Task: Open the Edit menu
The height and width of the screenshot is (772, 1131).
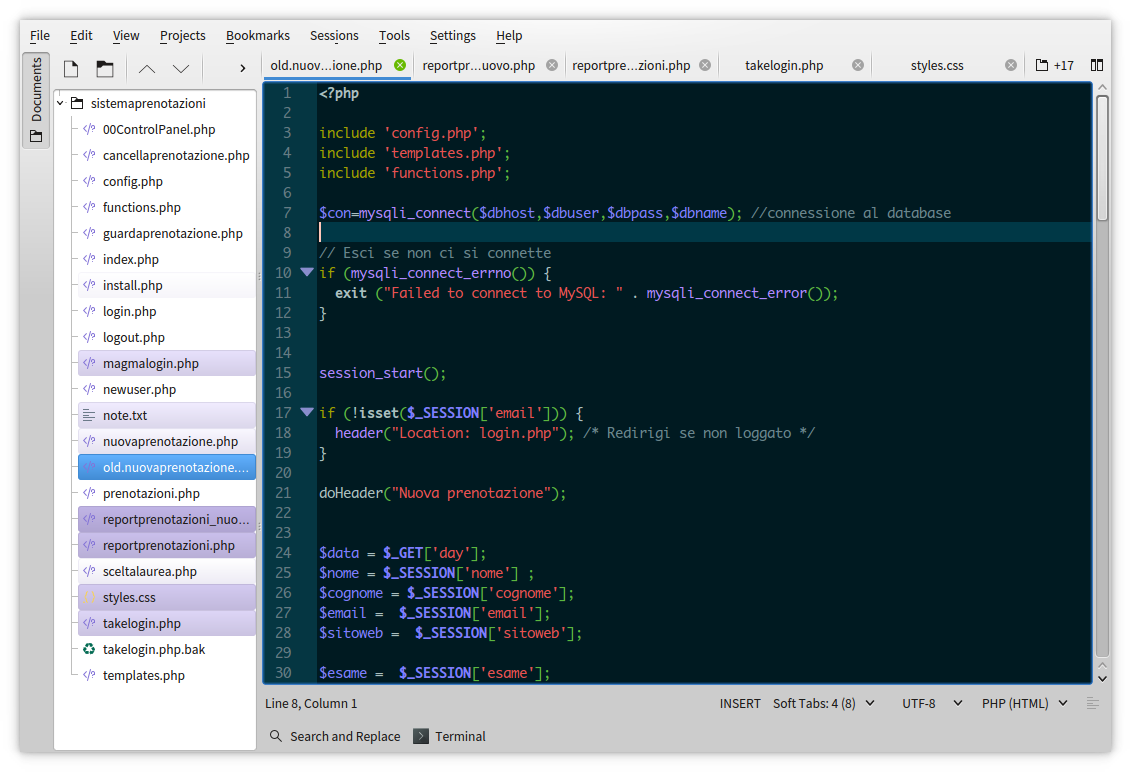Action: tap(81, 35)
